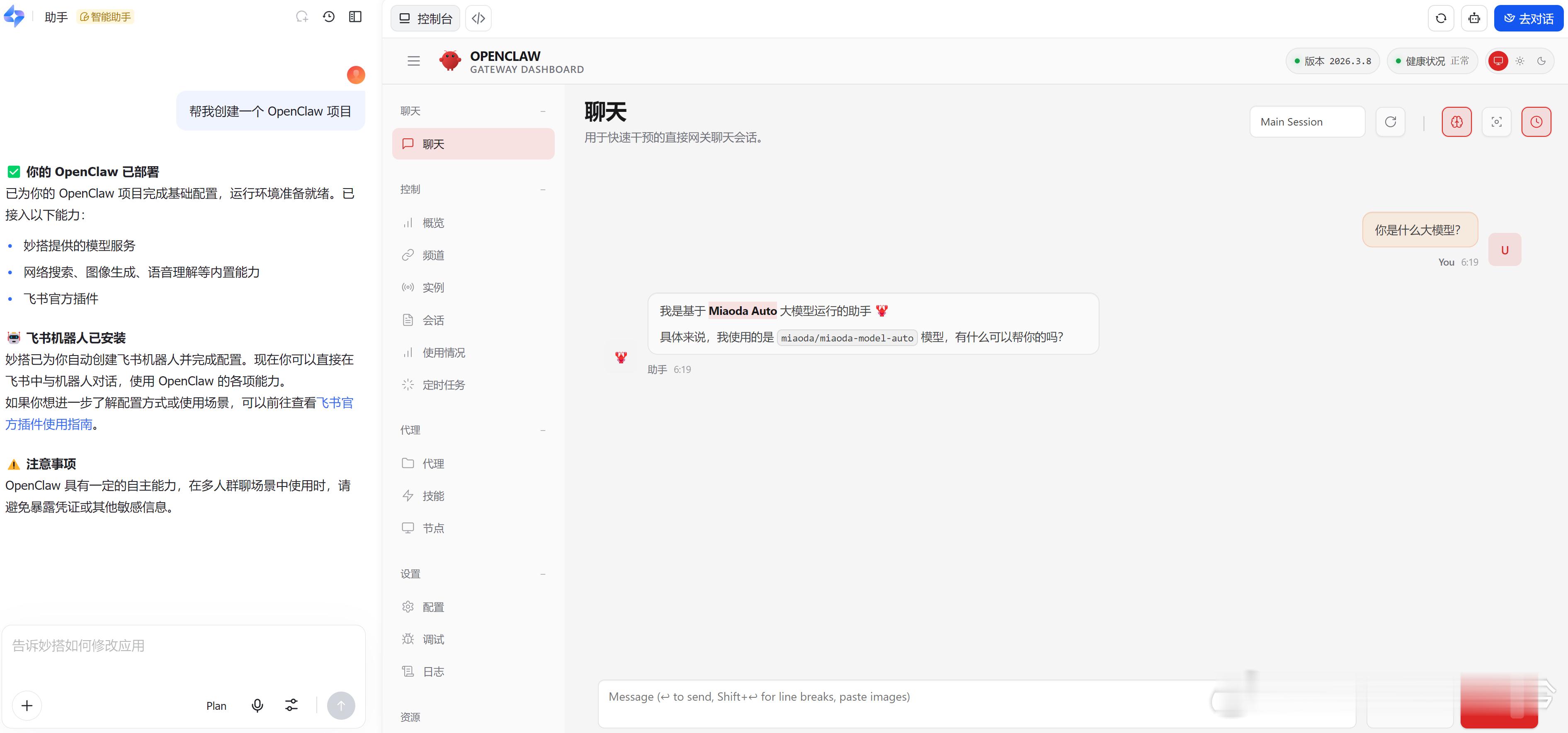The image size is (1568, 733).
Task: Click the red clock icon in chat header
Action: (x=1536, y=122)
